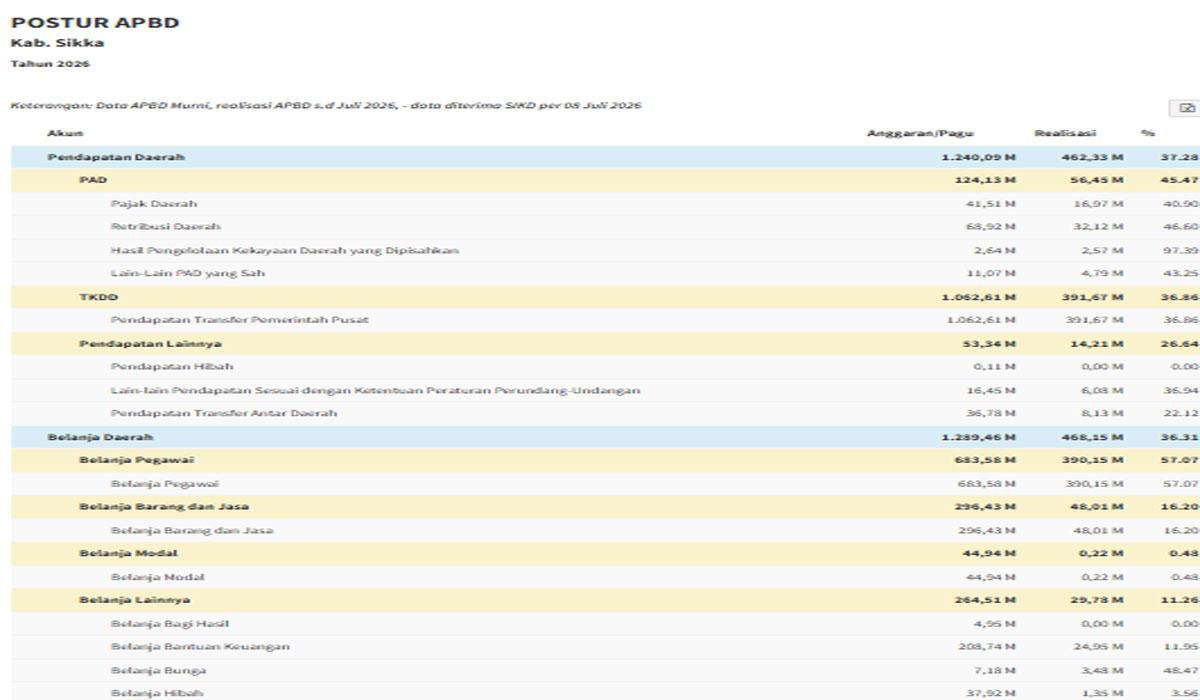Image resolution: width=1200 pixels, height=700 pixels.
Task: Select the Pajak Daerah row
Action: click(x=606, y=204)
